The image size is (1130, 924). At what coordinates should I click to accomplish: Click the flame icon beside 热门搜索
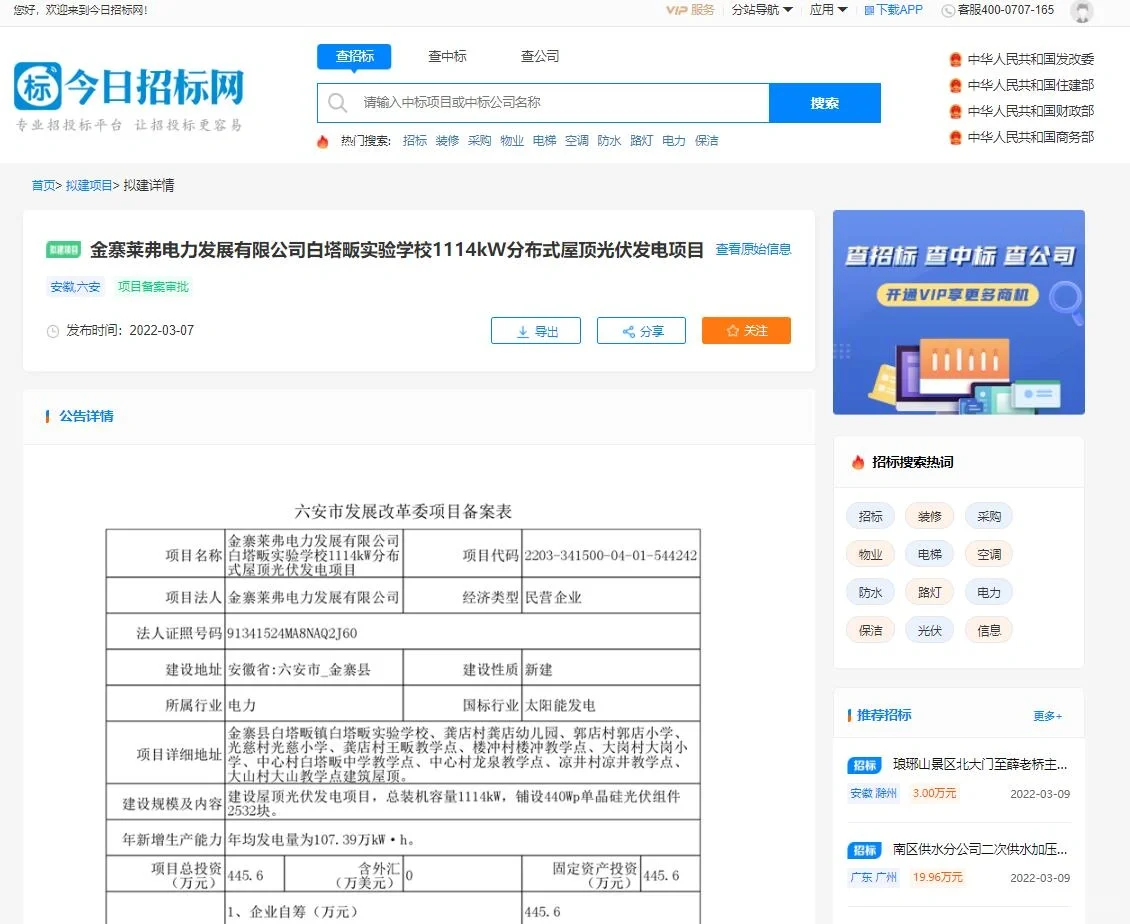(322, 141)
